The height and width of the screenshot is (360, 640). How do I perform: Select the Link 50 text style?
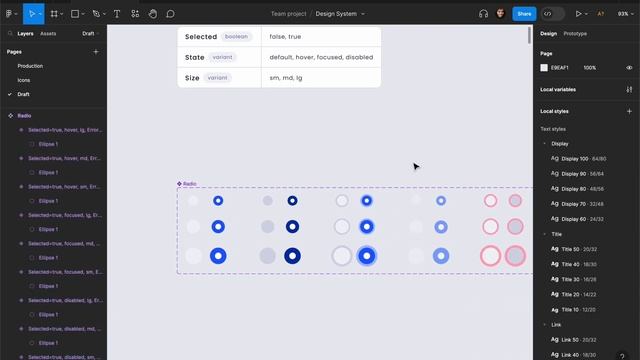pos(574,340)
